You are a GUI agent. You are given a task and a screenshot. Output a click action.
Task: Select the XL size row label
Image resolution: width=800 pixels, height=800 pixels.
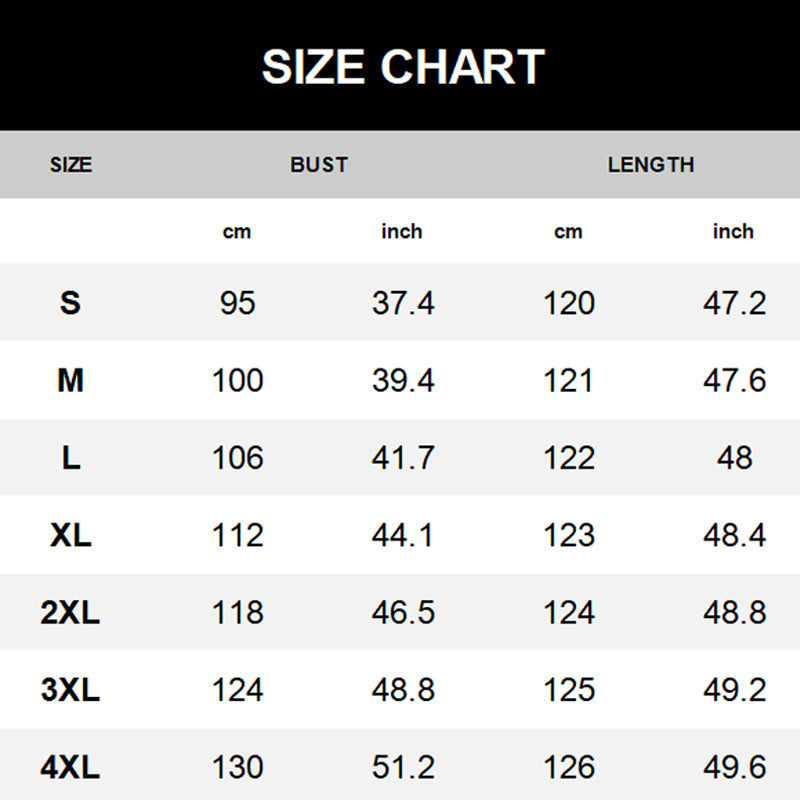pos(70,535)
